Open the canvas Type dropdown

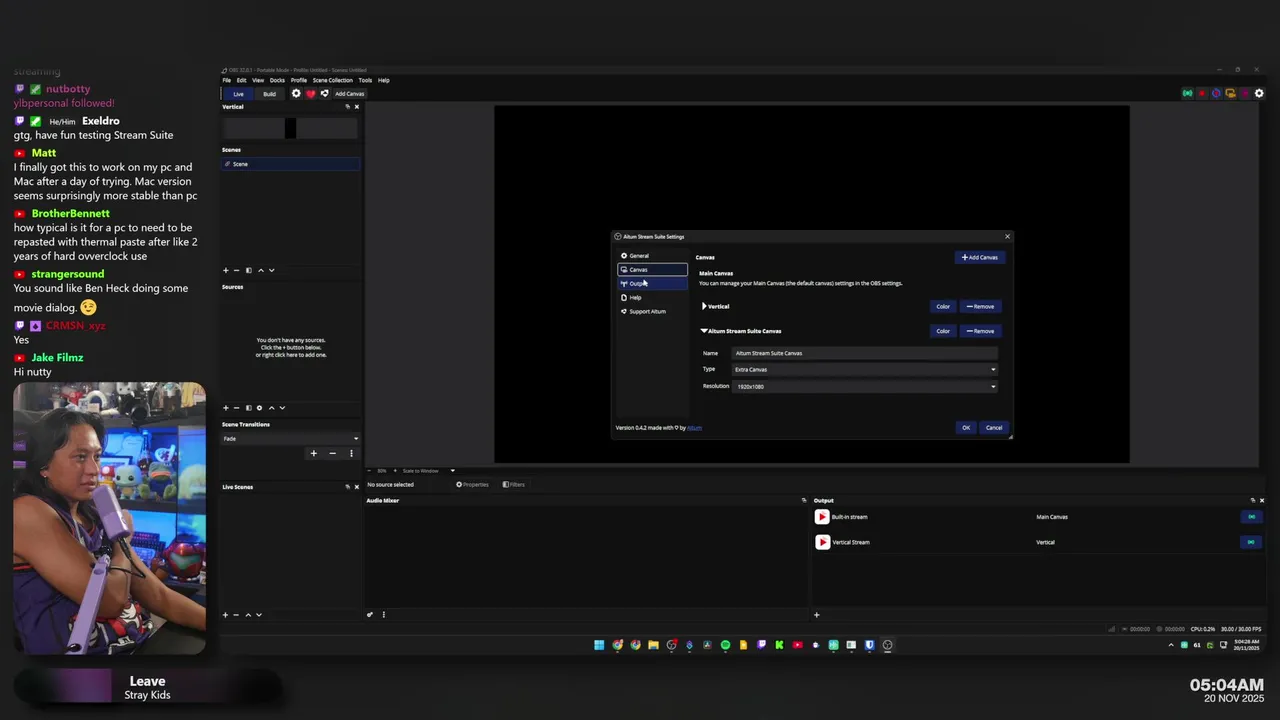click(x=864, y=370)
